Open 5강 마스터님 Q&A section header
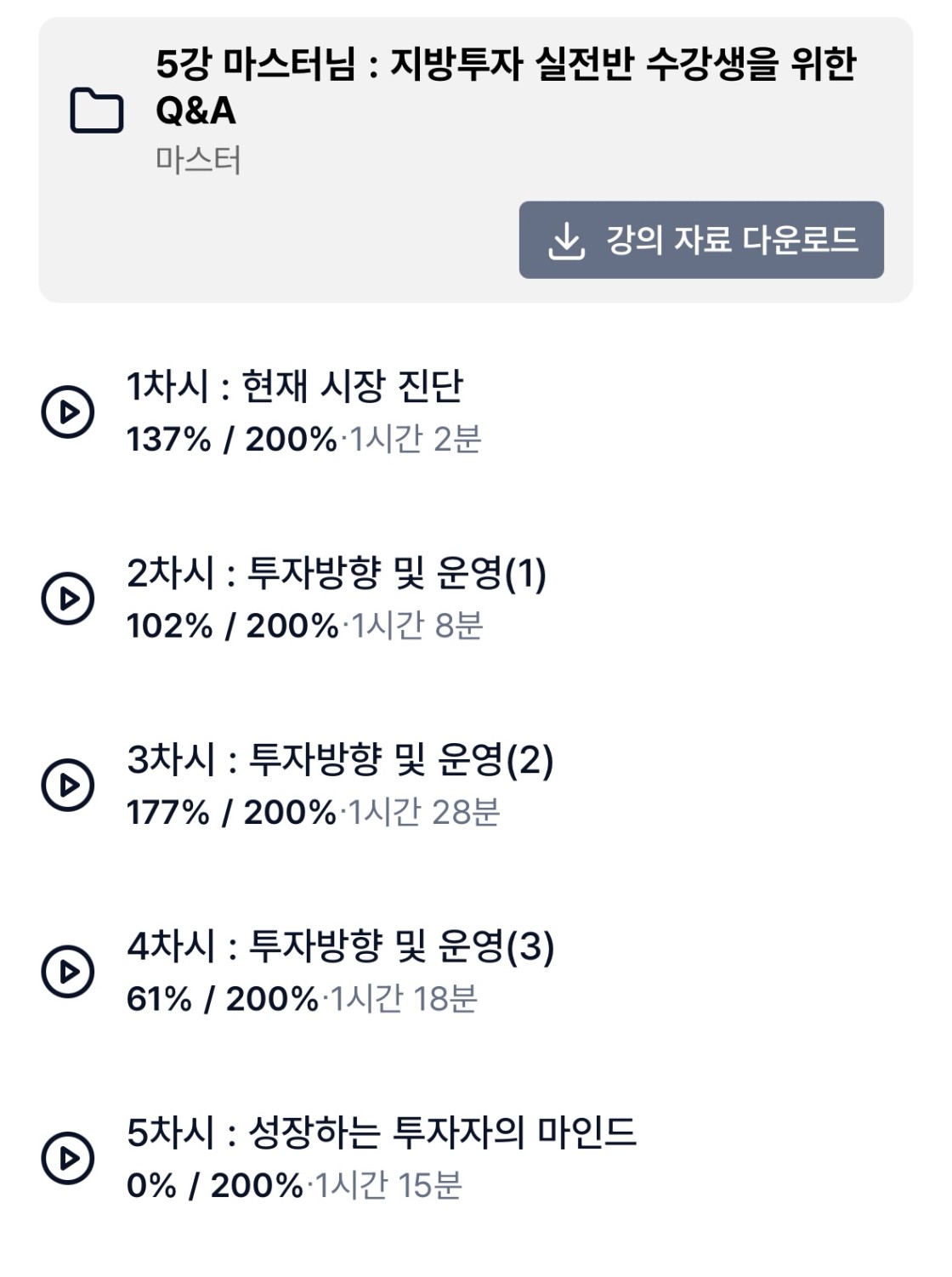Viewport: 952px width, 1277px height. coord(506,87)
